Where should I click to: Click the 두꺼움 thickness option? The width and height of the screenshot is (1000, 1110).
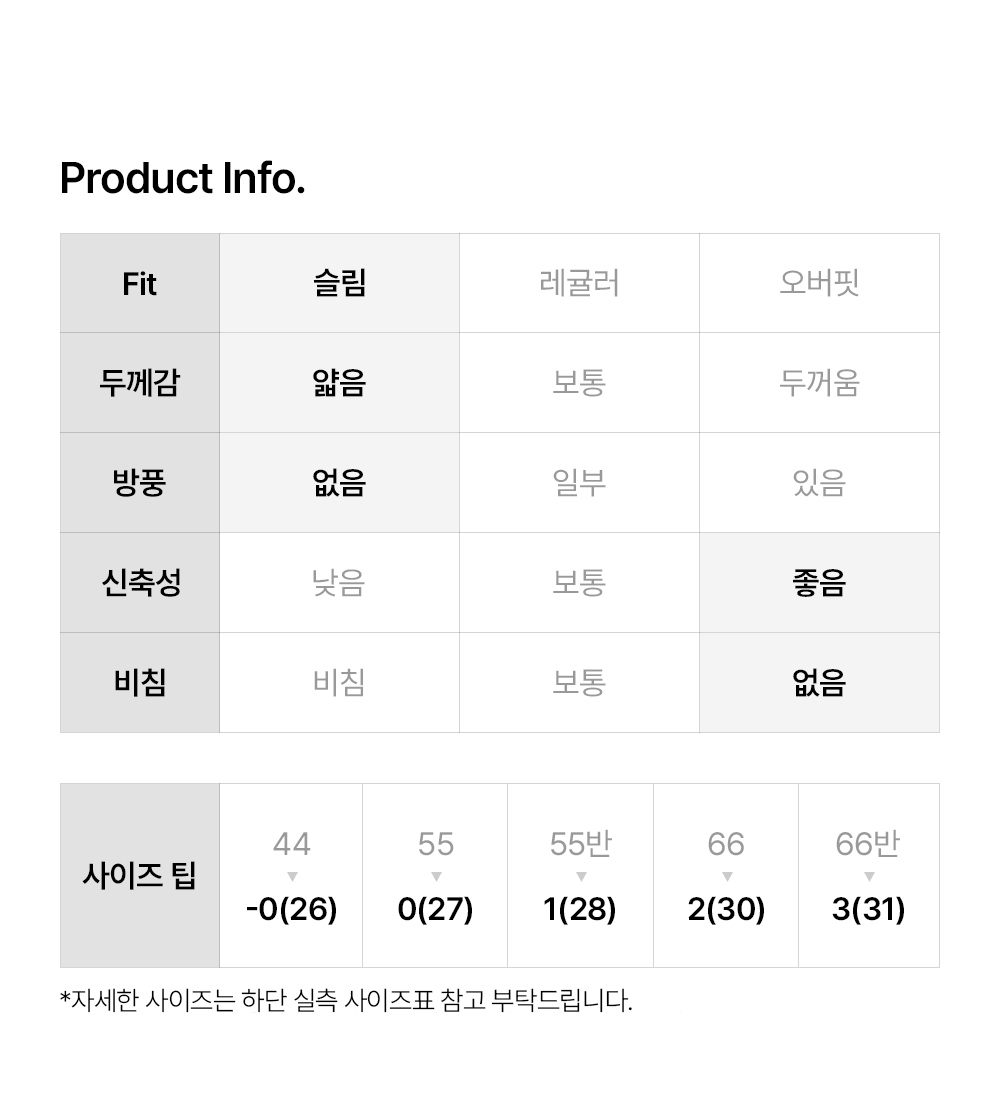click(819, 383)
